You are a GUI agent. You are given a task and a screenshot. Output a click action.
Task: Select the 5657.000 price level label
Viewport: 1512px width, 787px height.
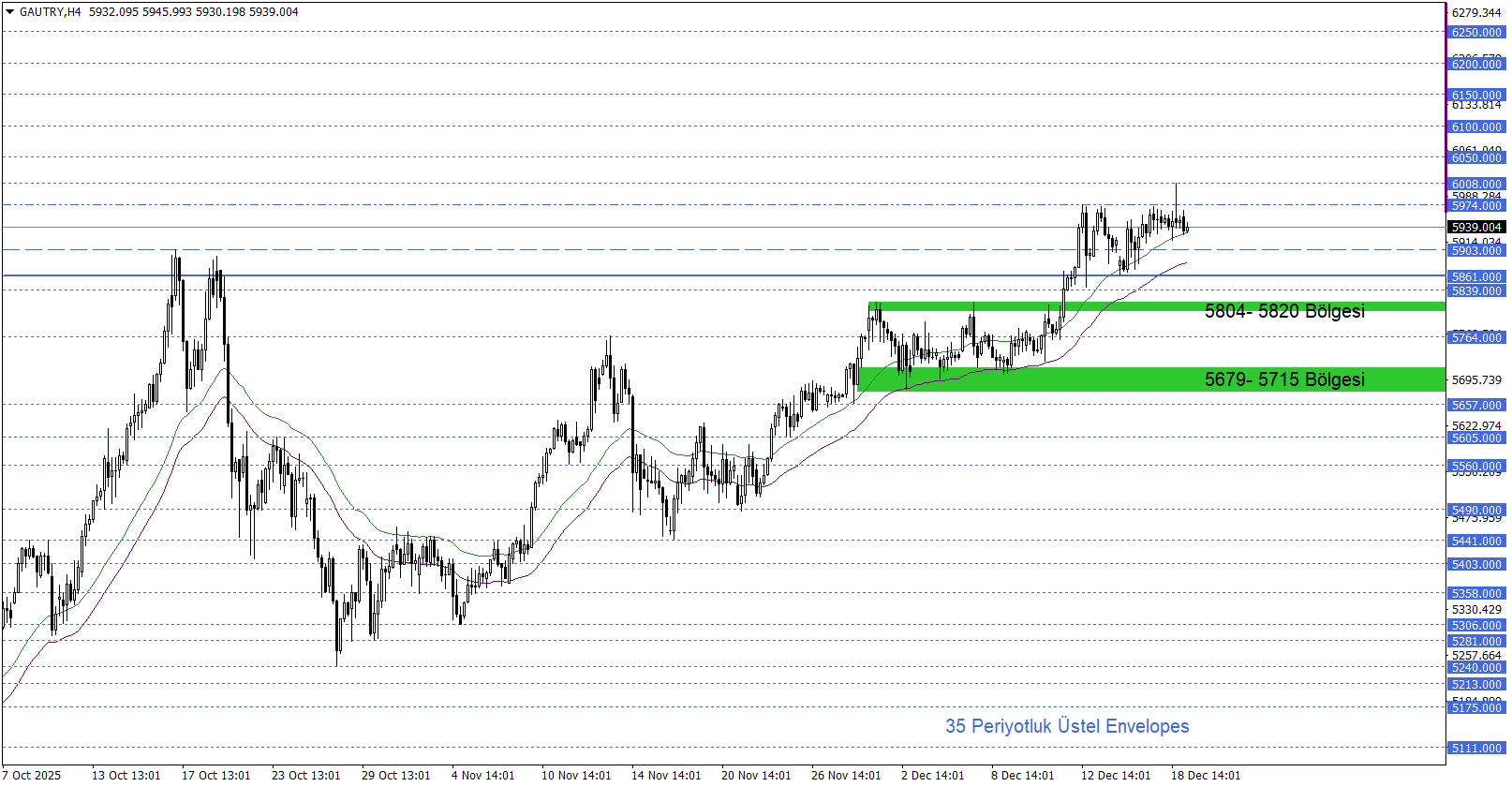point(1476,406)
